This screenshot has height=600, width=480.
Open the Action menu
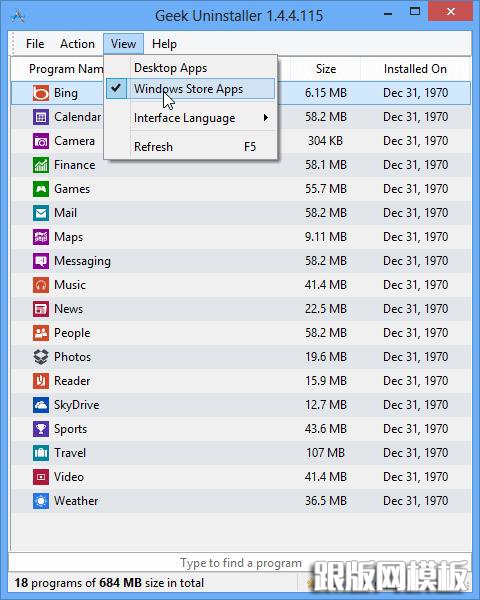point(77,44)
